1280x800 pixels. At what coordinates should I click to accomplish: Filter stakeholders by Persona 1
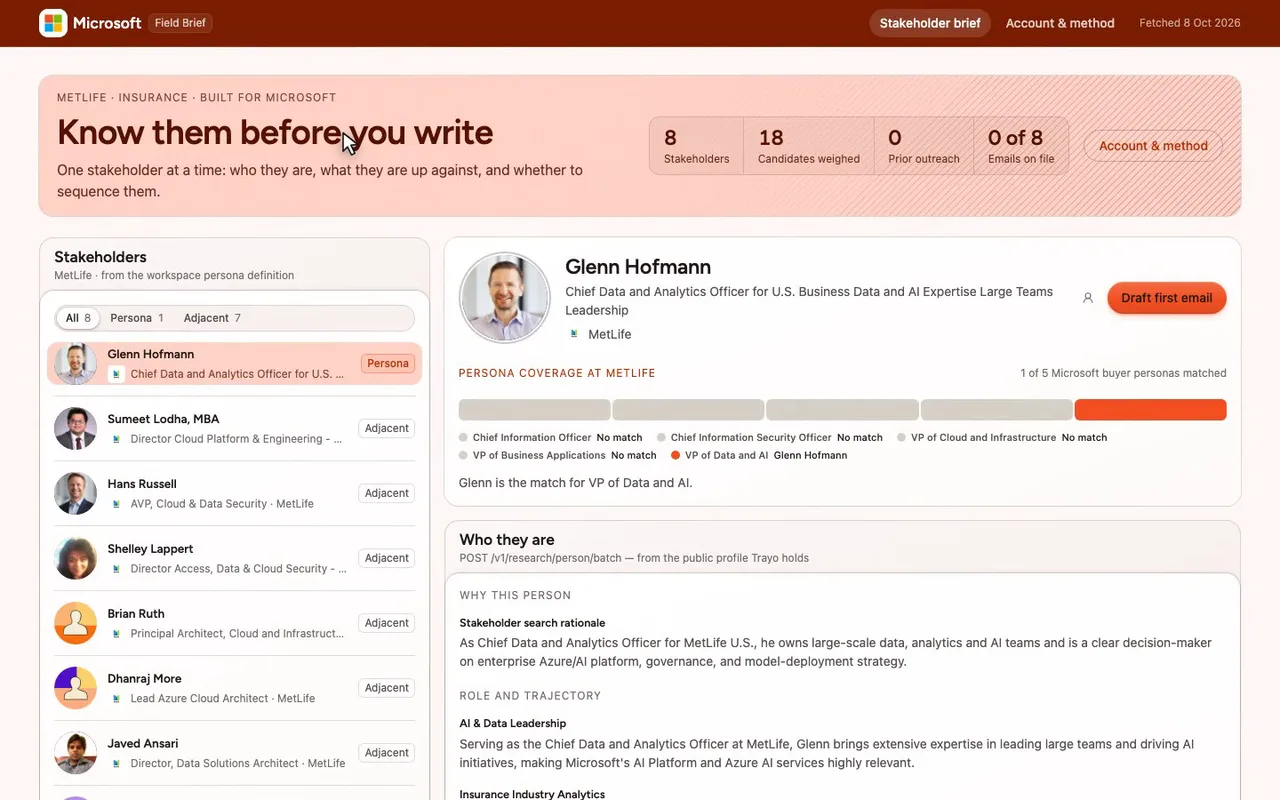tap(137, 318)
